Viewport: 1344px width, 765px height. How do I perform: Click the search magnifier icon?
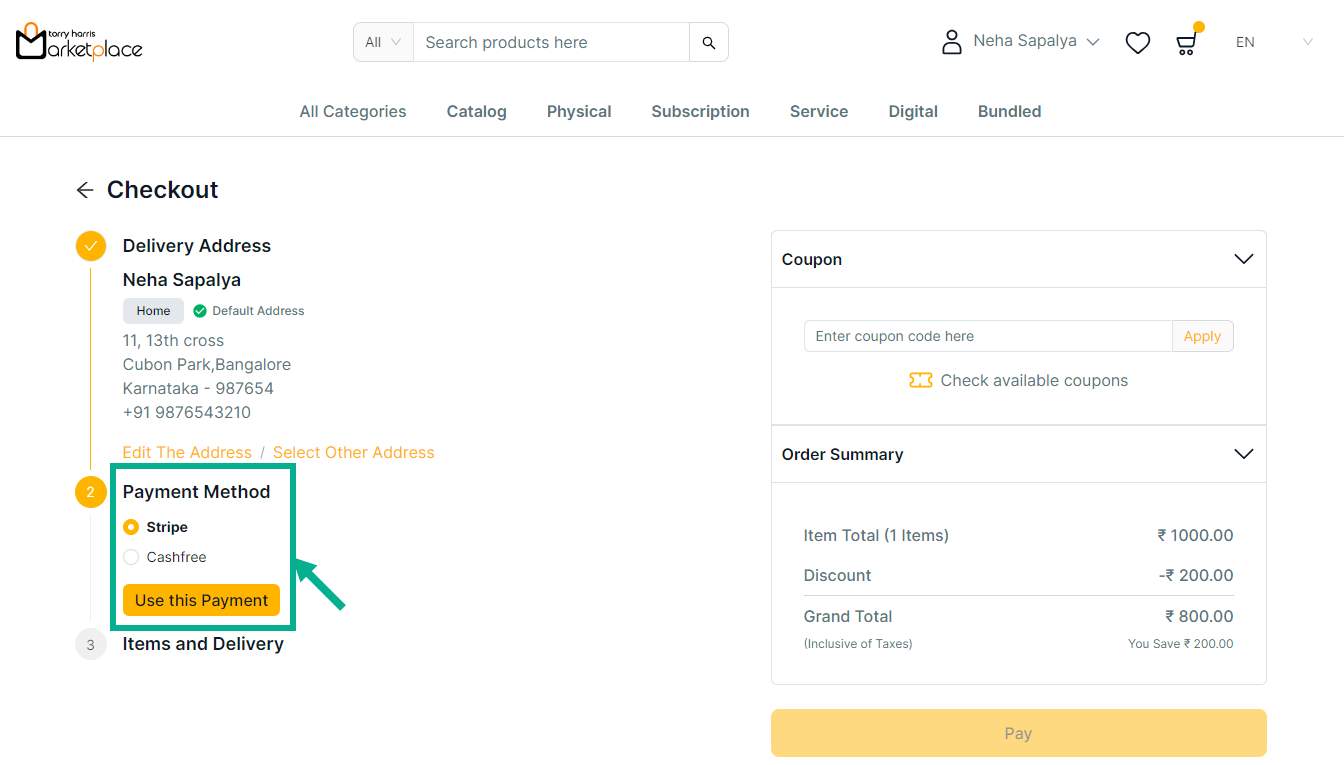click(x=708, y=43)
